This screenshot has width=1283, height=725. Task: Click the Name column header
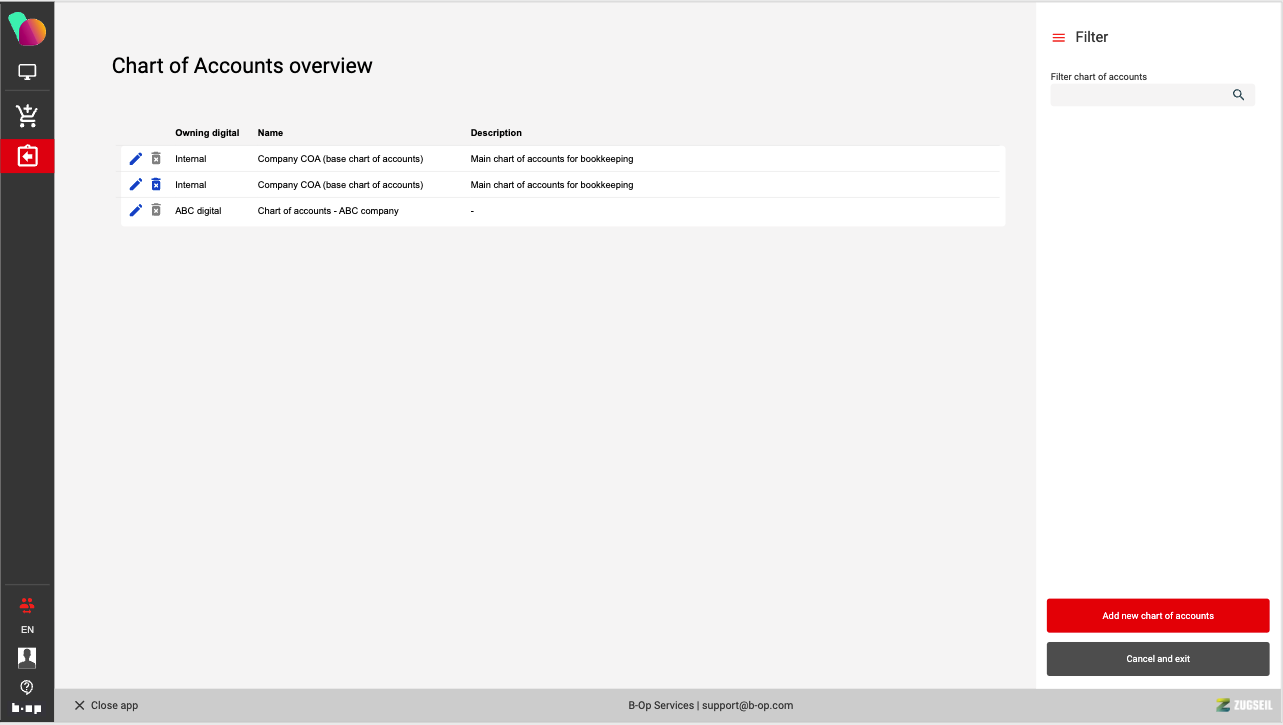(x=270, y=133)
